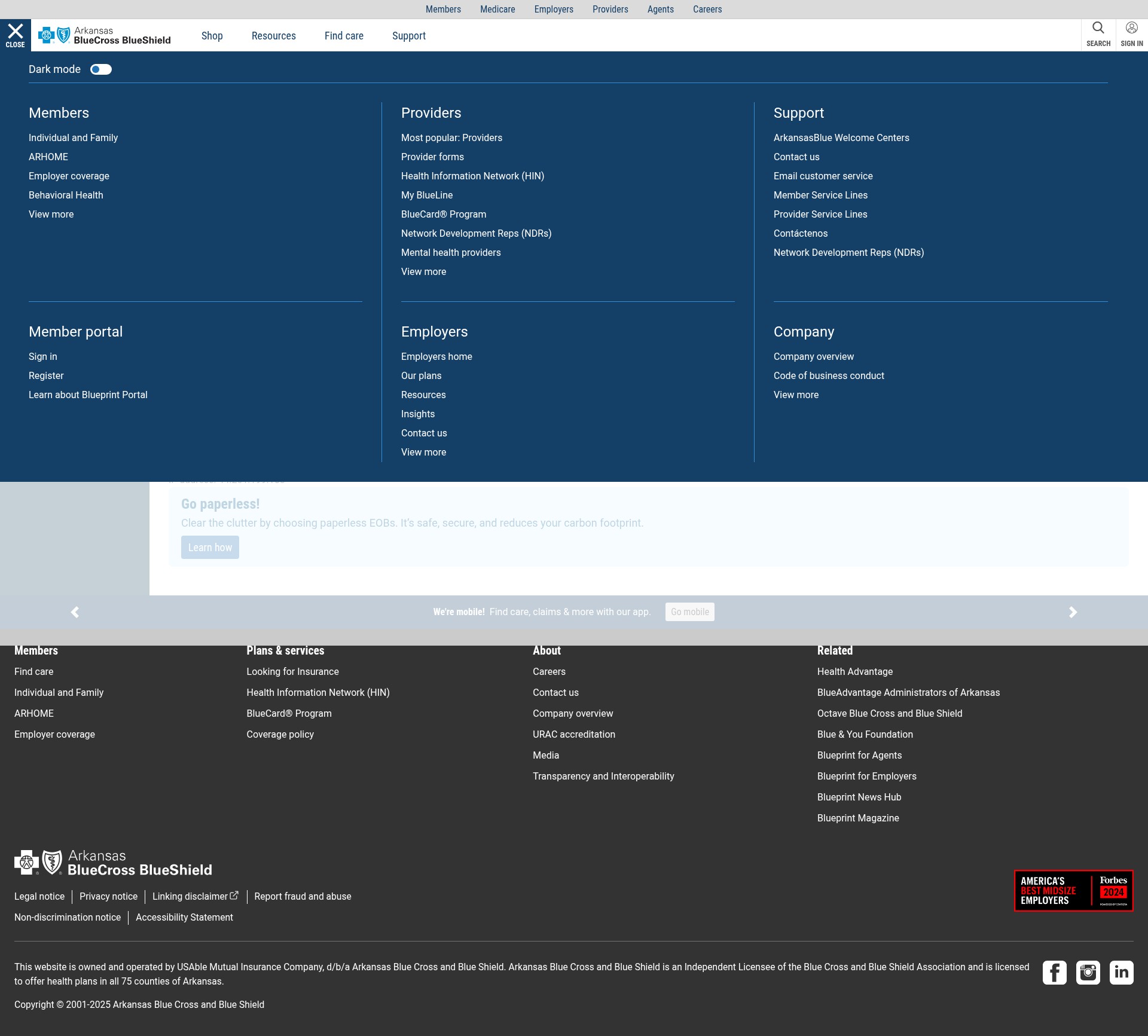Select Employers in the top bar
This screenshot has width=1148, height=1036.
point(554,10)
